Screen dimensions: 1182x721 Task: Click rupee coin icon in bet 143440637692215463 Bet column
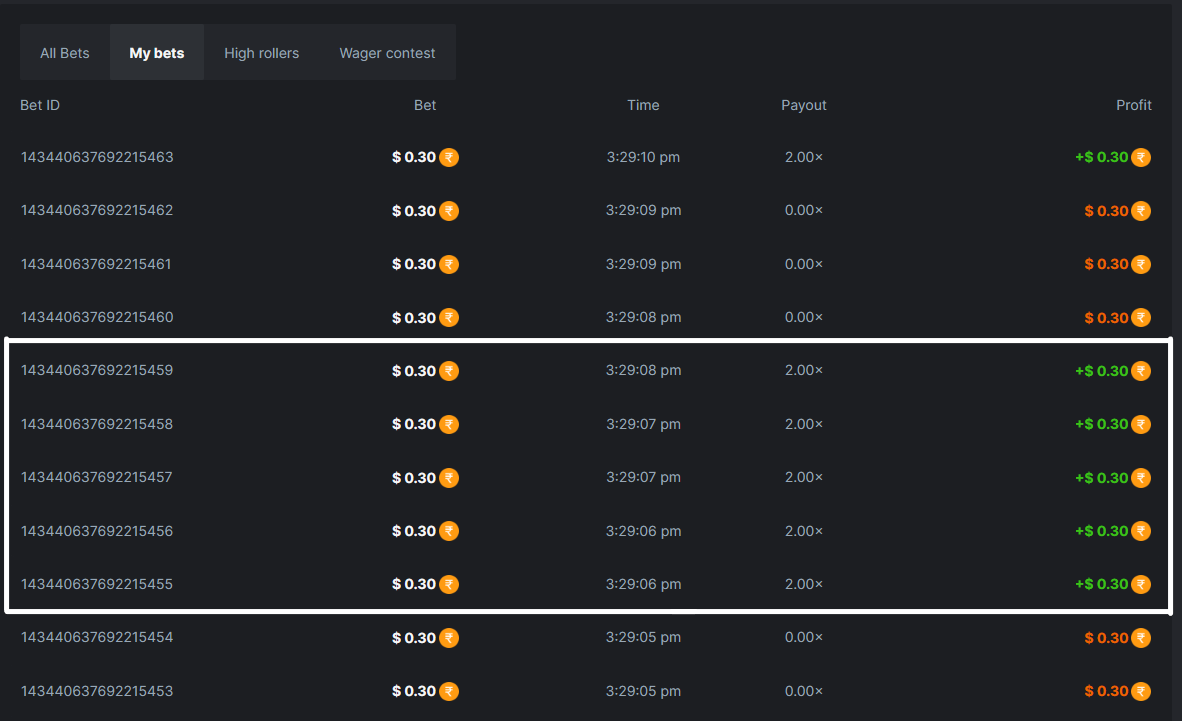[449, 158]
